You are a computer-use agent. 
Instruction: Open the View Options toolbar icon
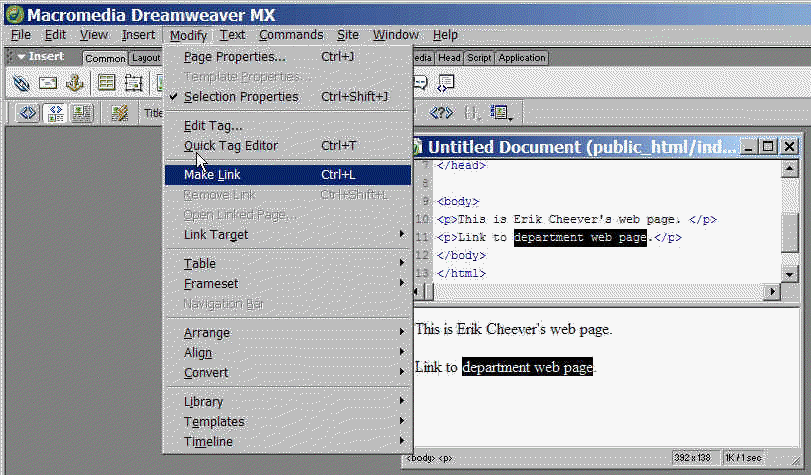[x=501, y=113]
